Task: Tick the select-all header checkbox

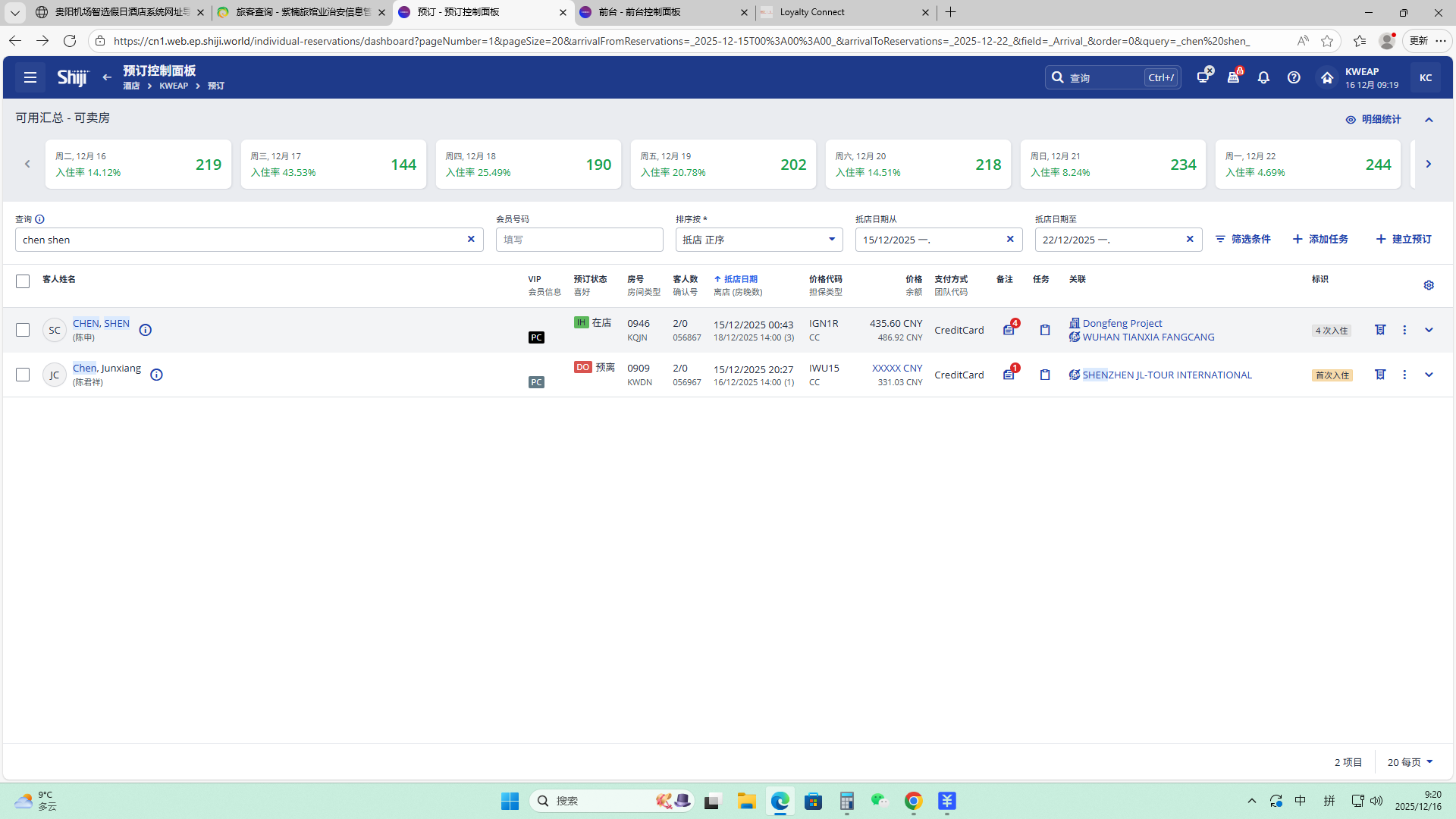Action: click(23, 281)
